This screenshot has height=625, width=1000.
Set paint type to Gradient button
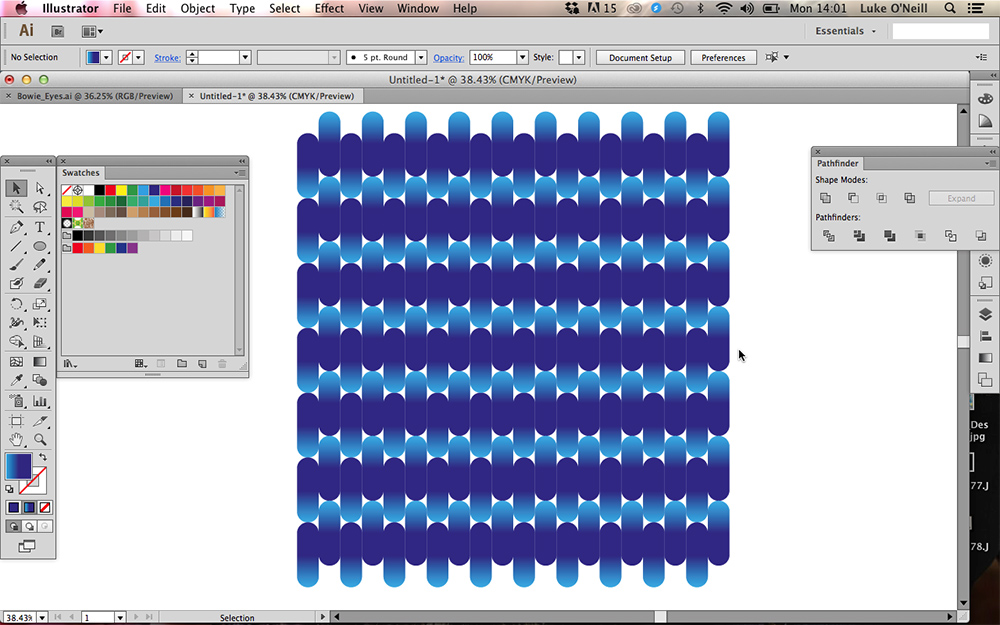tap(29, 508)
